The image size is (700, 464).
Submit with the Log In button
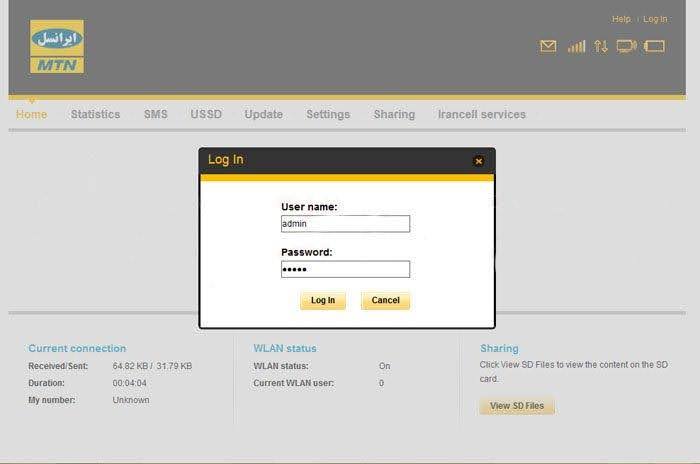click(x=323, y=301)
